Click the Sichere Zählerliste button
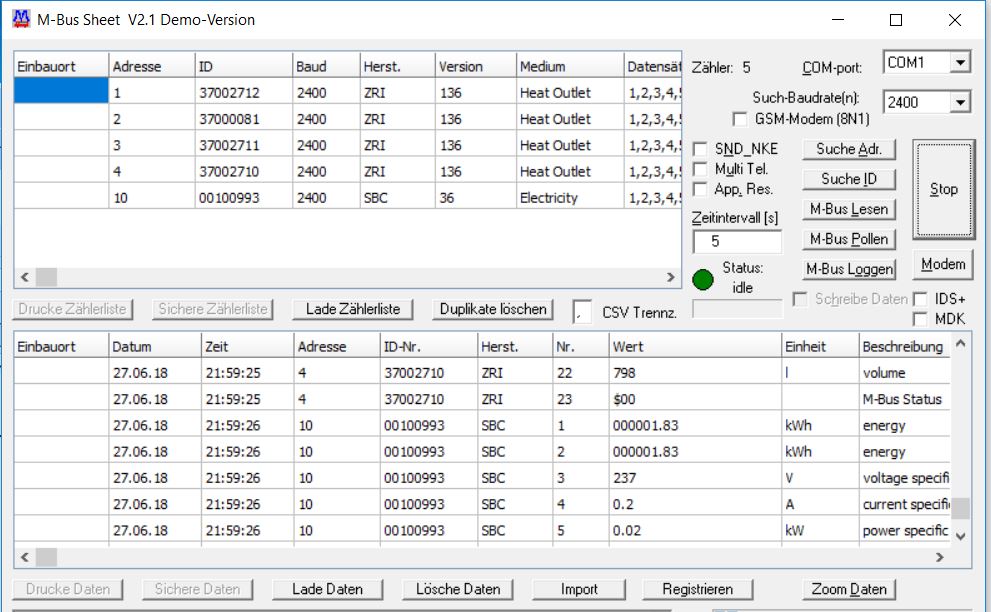This screenshot has width=991, height=612. [x=213, y=309]
